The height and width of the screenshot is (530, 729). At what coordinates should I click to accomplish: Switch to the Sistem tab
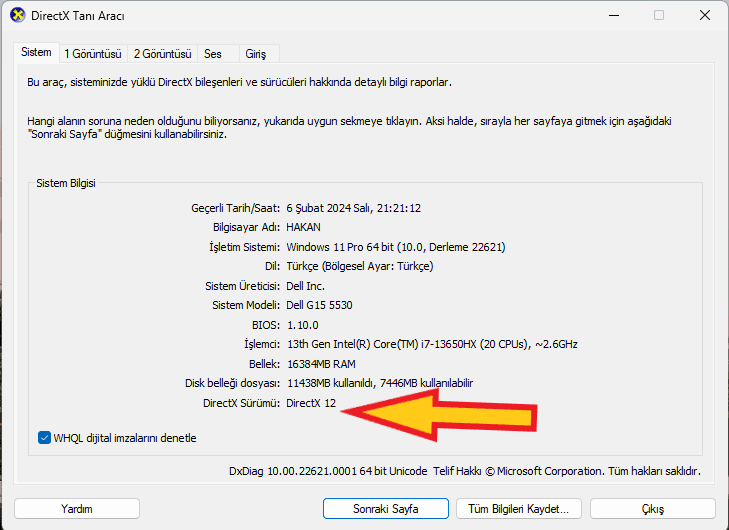36,52
